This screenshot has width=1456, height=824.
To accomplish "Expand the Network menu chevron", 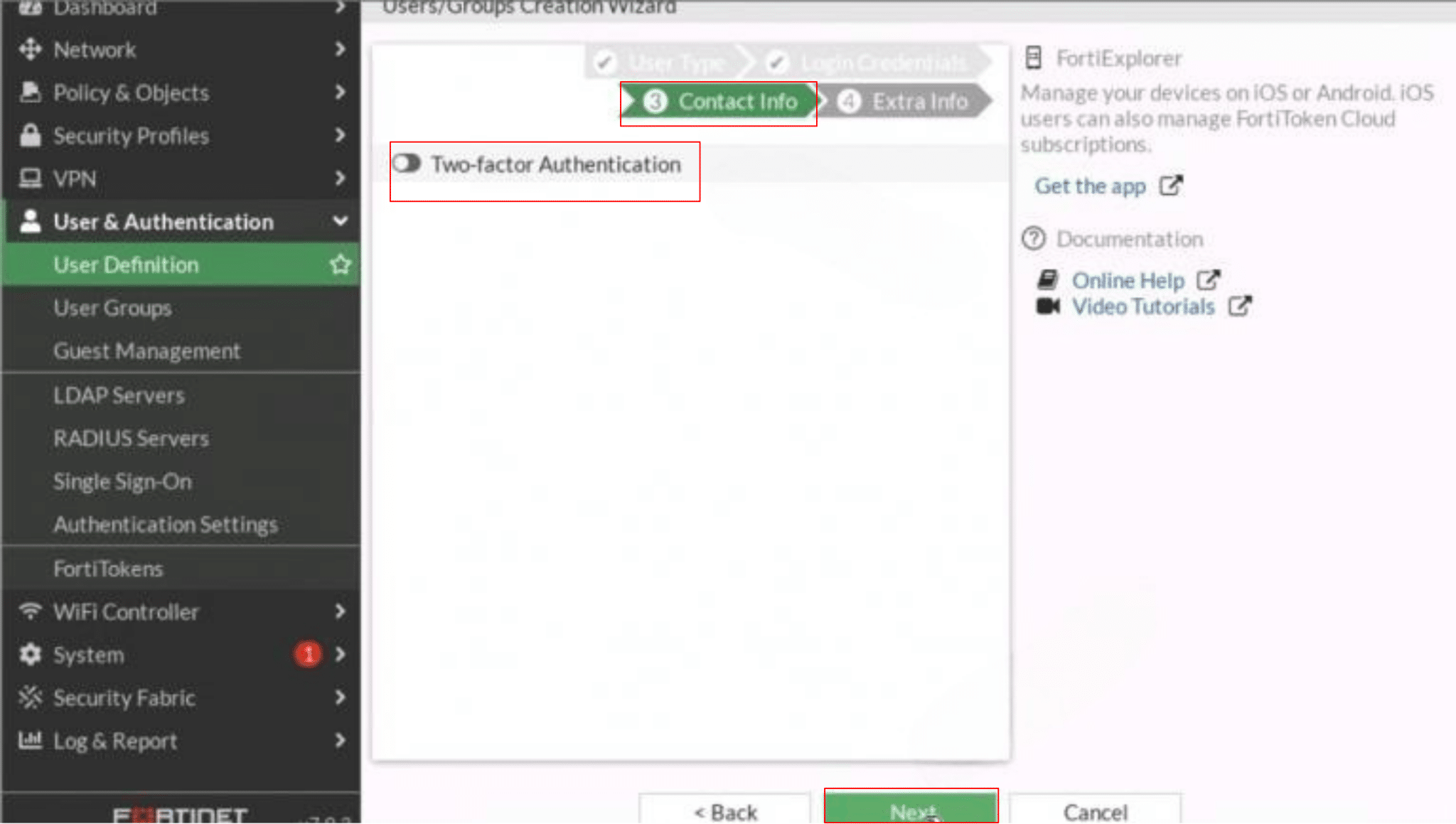I will click(x=341, y=49).
